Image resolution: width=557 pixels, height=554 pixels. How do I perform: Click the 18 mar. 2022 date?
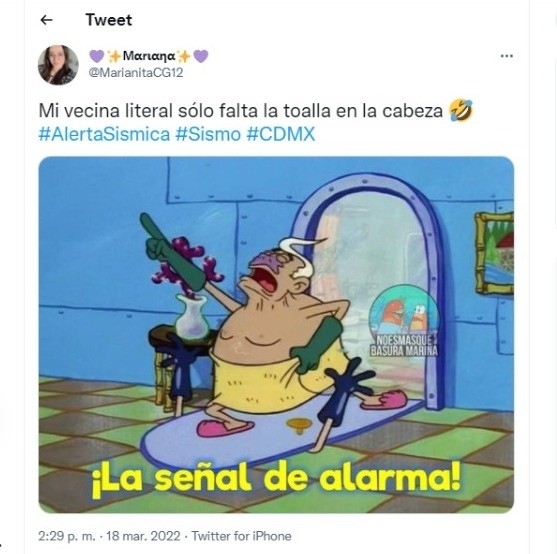point(144,536)
